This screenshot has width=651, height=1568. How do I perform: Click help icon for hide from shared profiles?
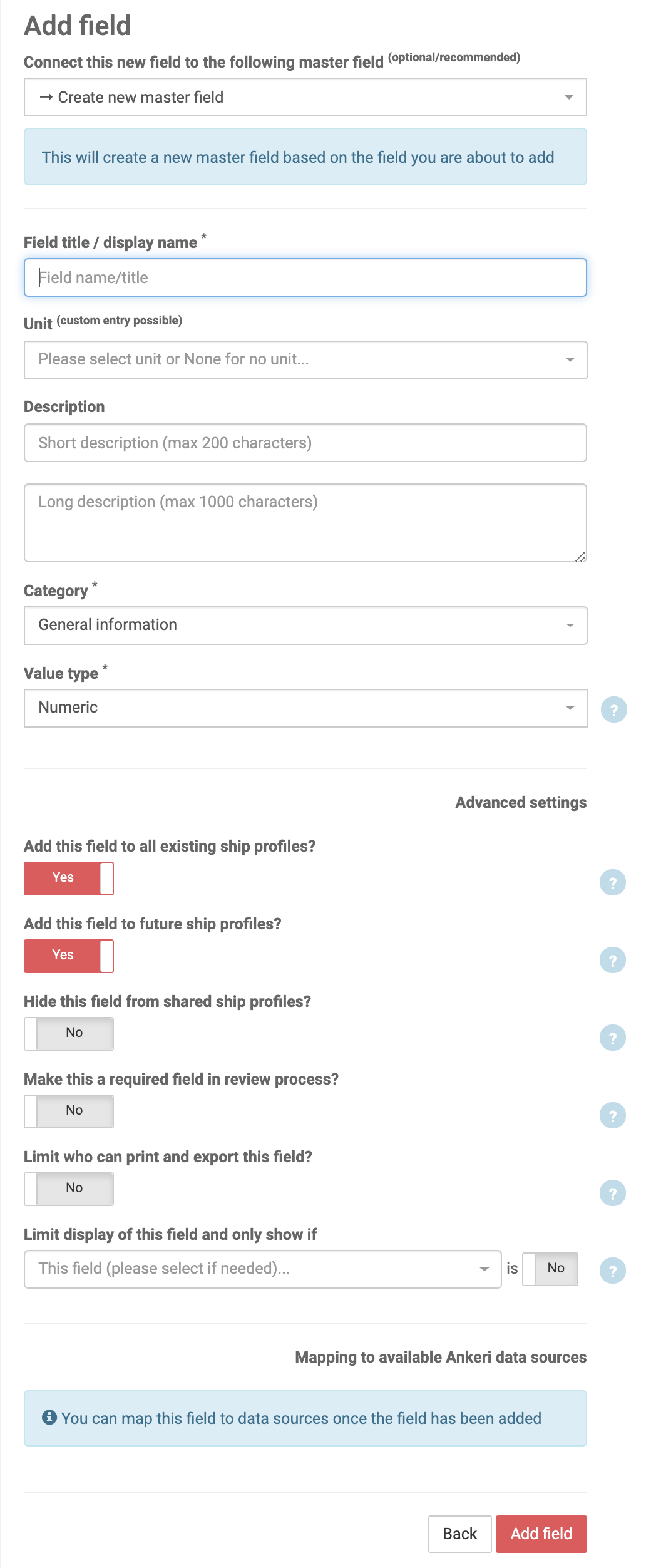pos(612,1038)
